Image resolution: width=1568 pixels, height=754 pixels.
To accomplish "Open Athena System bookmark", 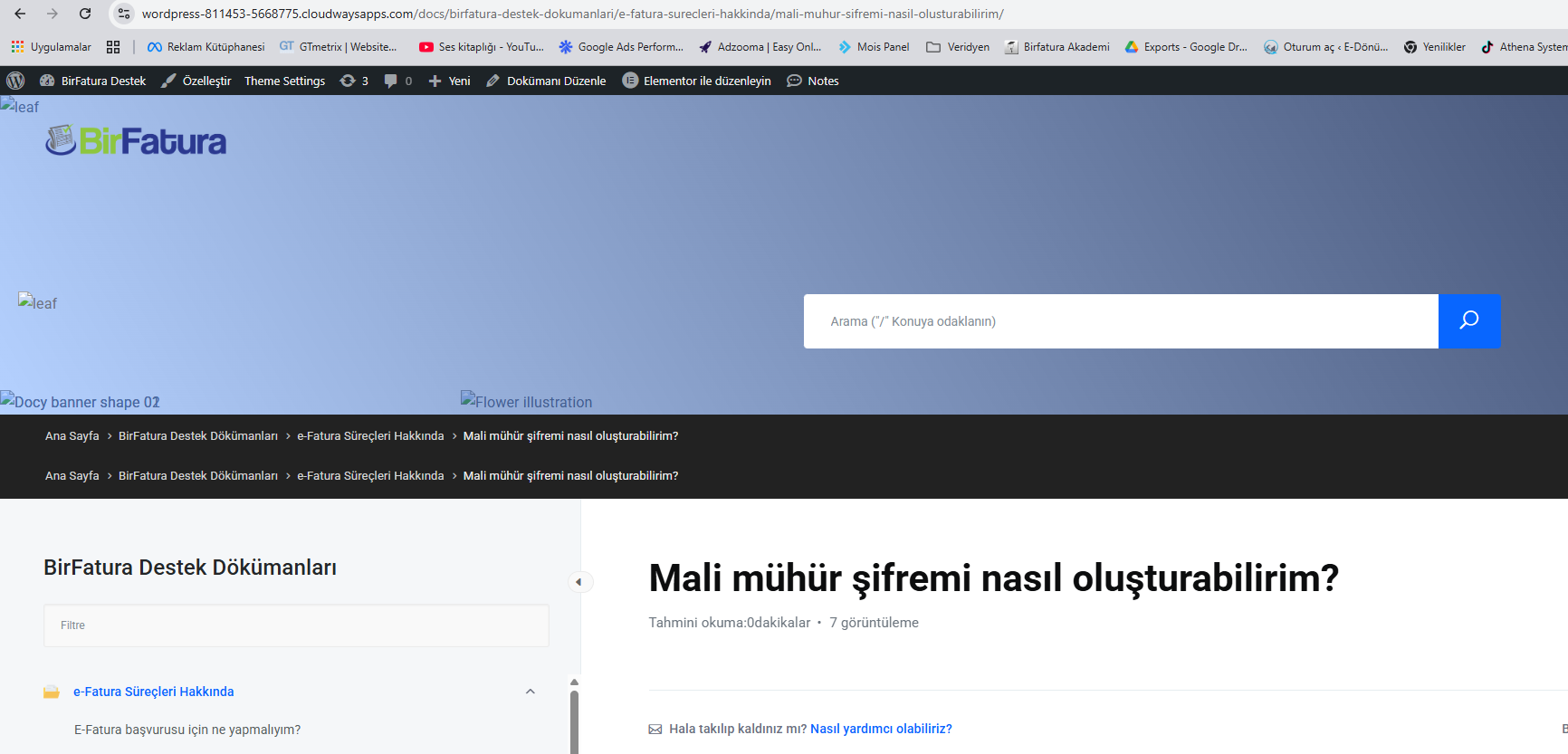I will (1524, 47).
